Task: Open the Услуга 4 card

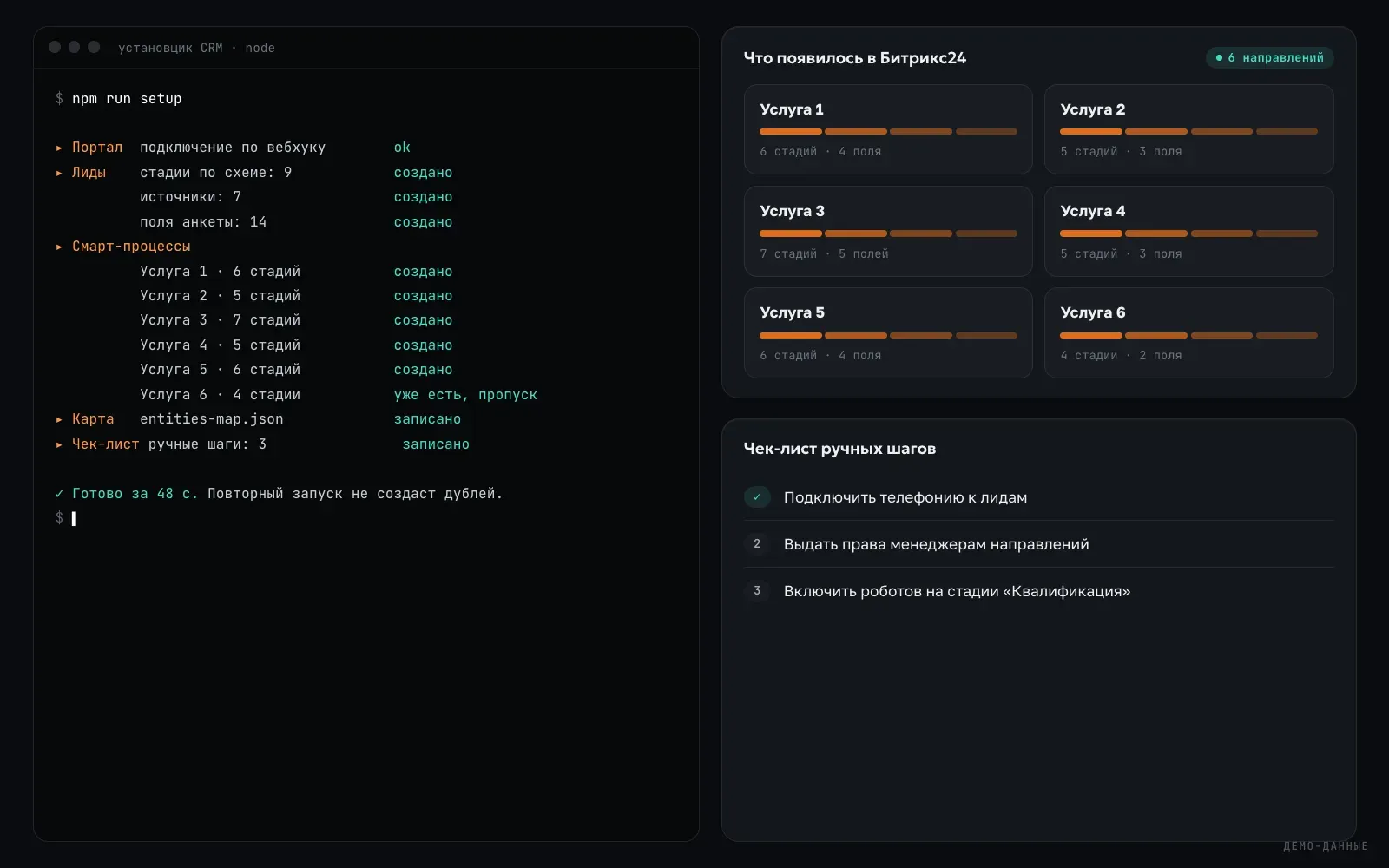Action: 1188,231
